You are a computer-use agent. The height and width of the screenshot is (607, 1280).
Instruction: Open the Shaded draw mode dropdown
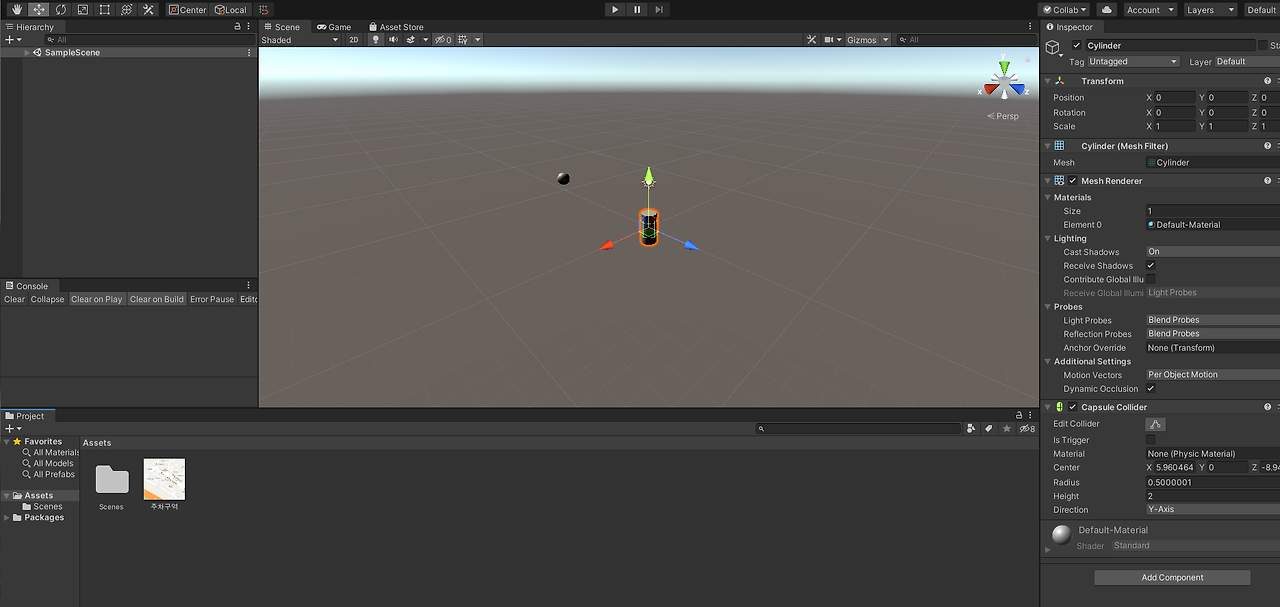[x=300, y=40]
